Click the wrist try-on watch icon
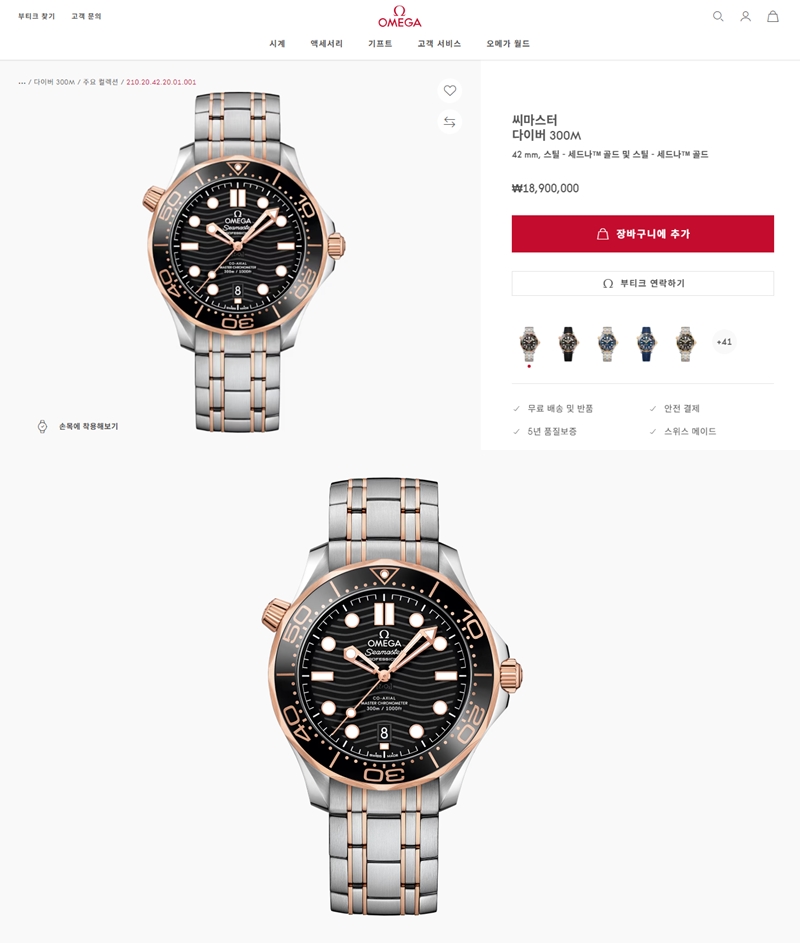Viewport: 800px width, 943px height. 42,426
